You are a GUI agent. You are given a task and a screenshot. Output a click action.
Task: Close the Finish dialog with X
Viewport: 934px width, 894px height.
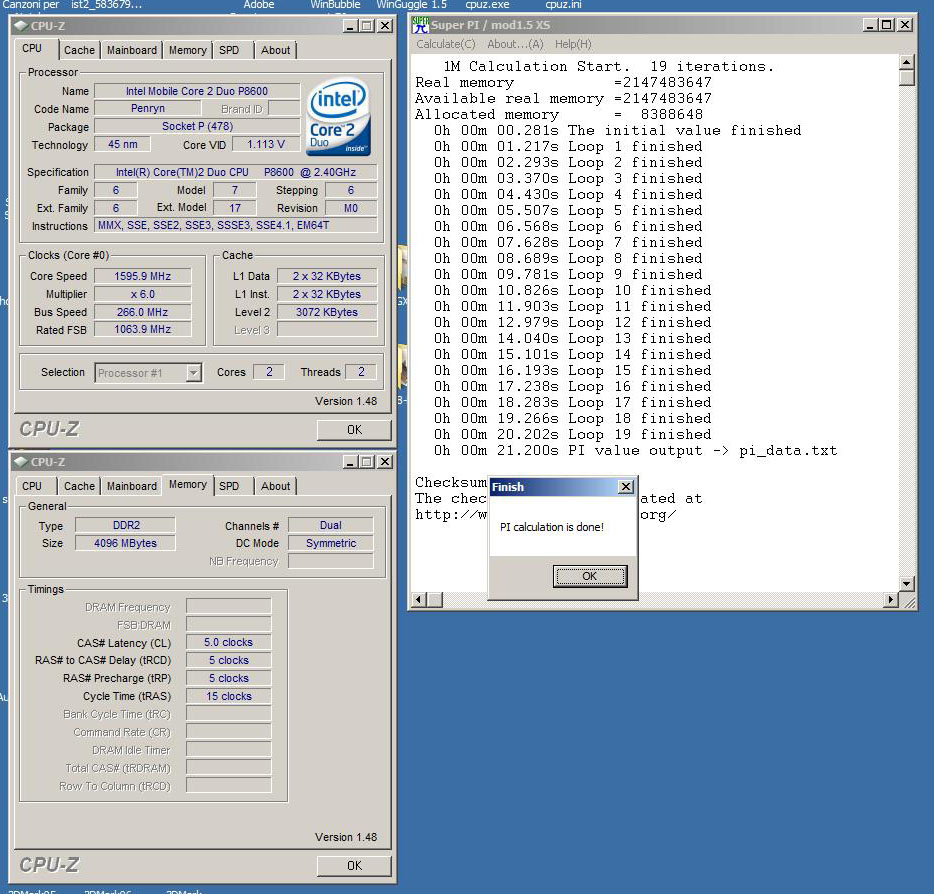pos(625,487)
